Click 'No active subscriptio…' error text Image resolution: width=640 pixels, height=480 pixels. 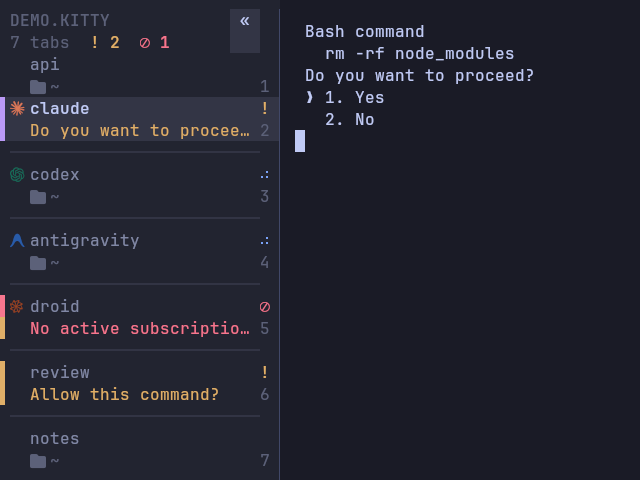pyautogui.click(x=140, y=329)
